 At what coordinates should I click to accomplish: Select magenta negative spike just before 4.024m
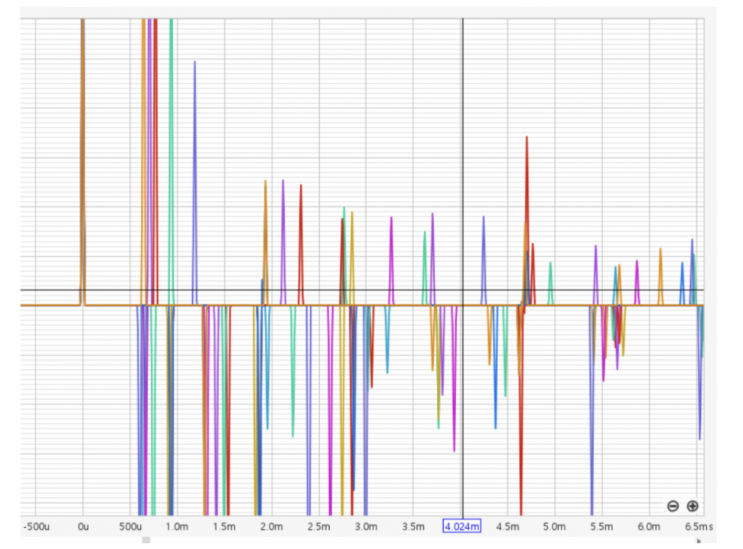point(454,379)
